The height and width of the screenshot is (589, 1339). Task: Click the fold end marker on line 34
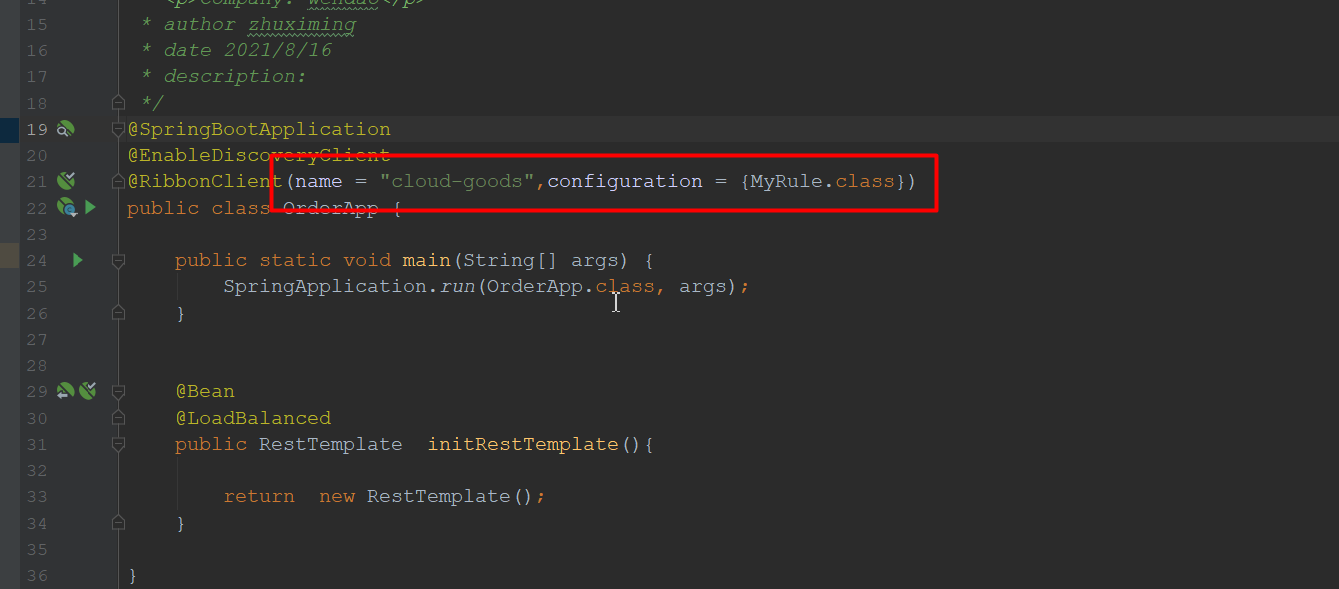point(118,523)
